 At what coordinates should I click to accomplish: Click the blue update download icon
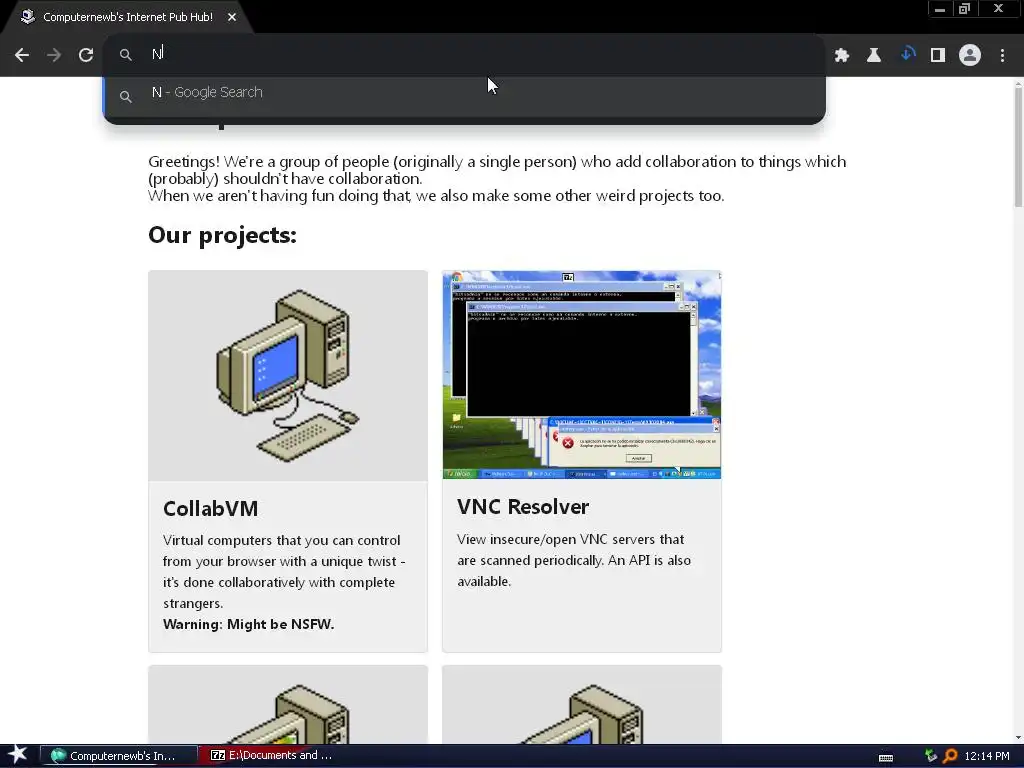point(906,55)
